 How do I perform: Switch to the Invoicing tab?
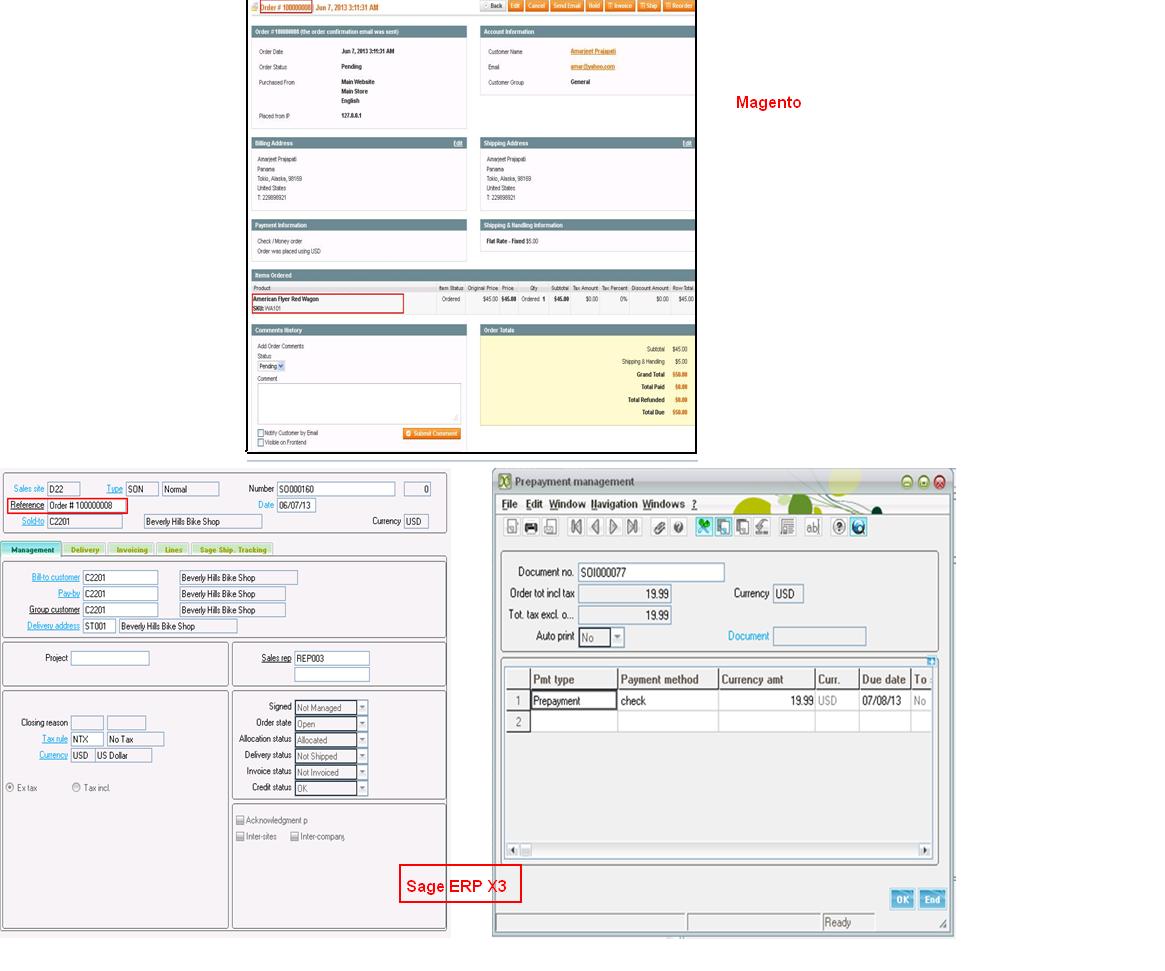click(x=132, y=550)
